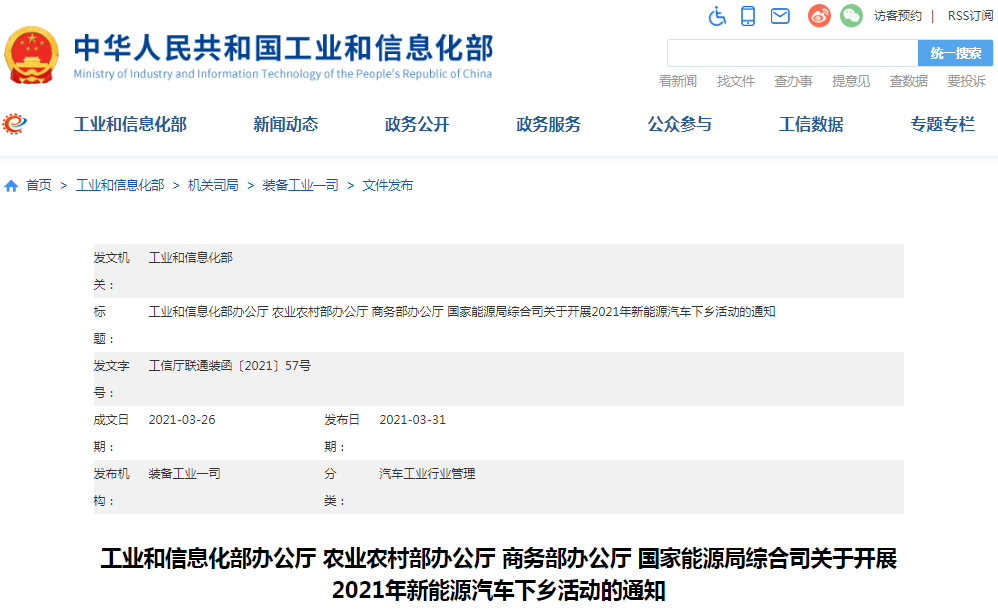The width and height of the screenshot is (998, 610).
Task: Click the 提意见 feedback link
Action: point(850,81)
